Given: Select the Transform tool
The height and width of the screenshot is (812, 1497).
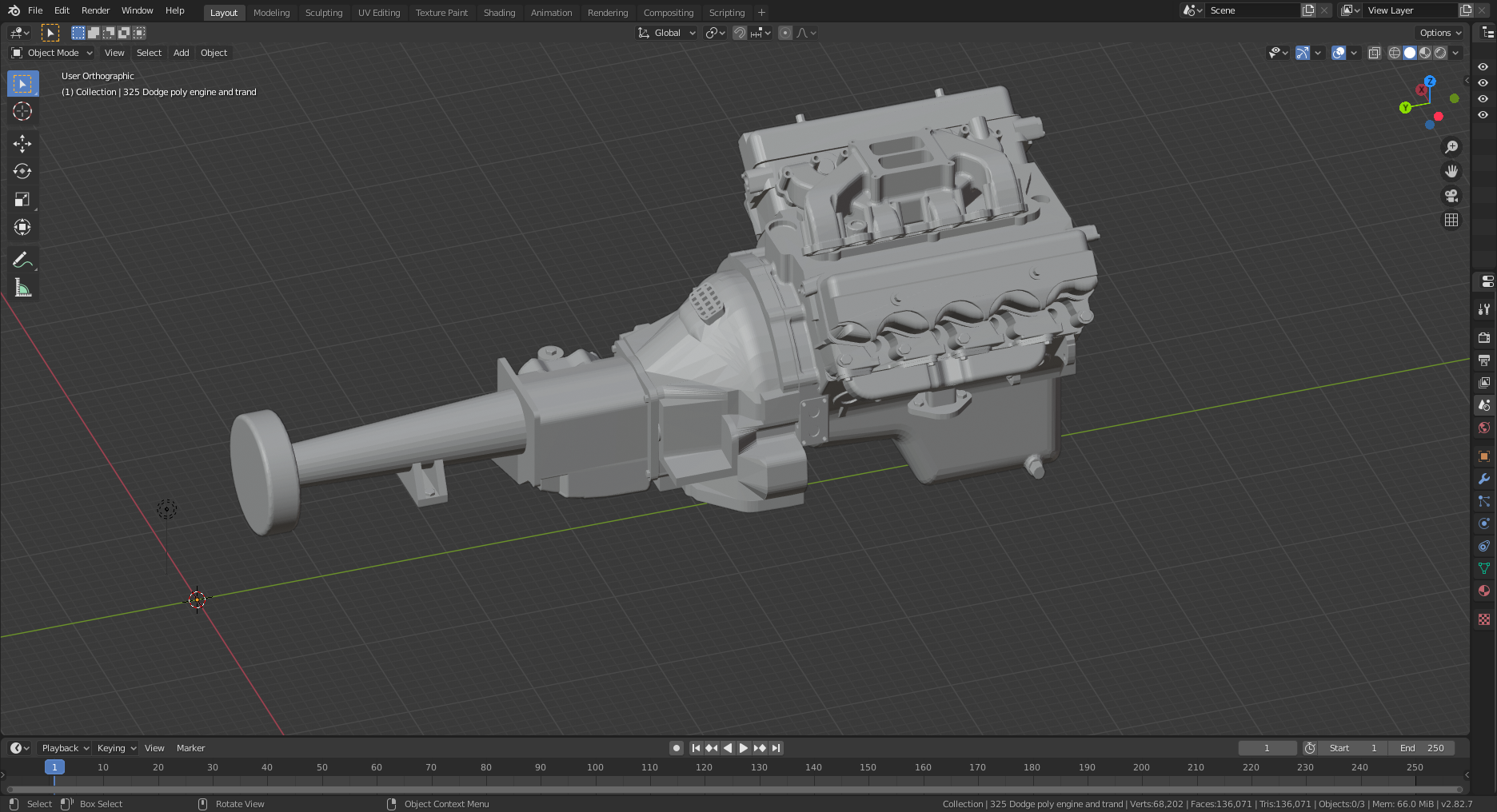Looking at the screenshot, I should (x=22, y=227).
